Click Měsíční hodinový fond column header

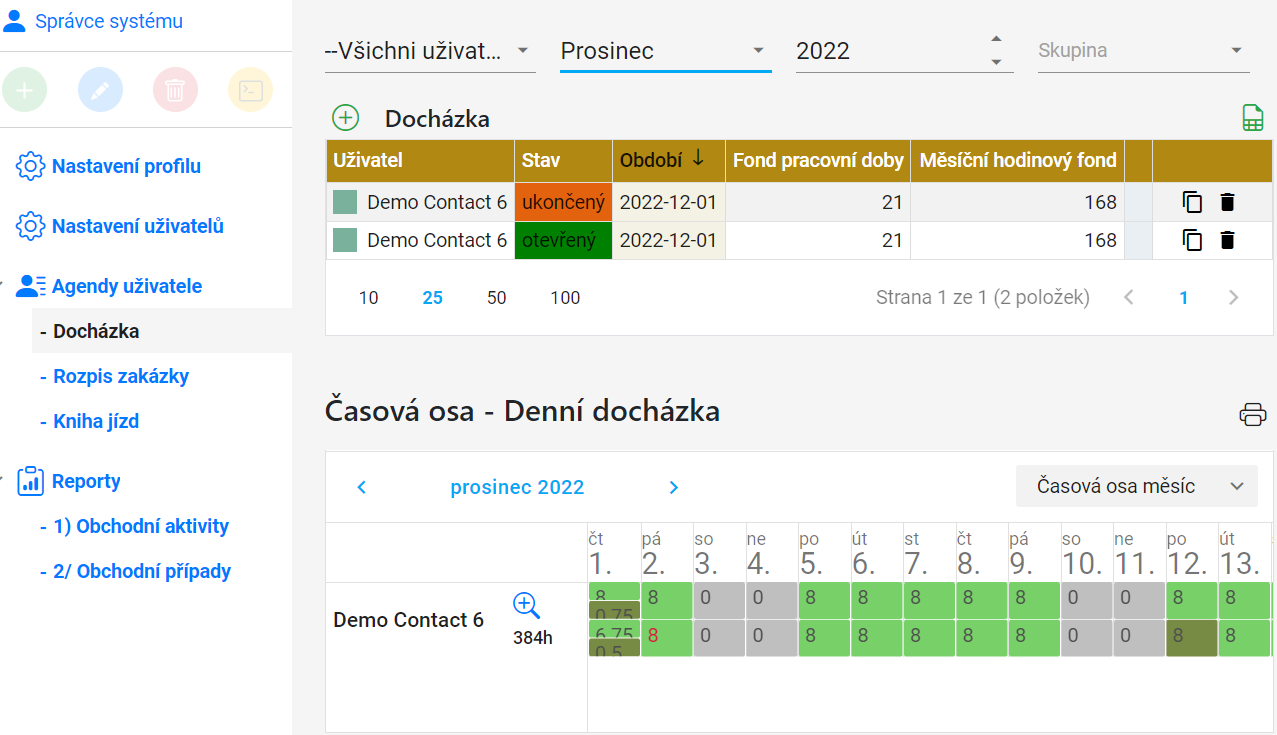click(x=1018, y=160)
